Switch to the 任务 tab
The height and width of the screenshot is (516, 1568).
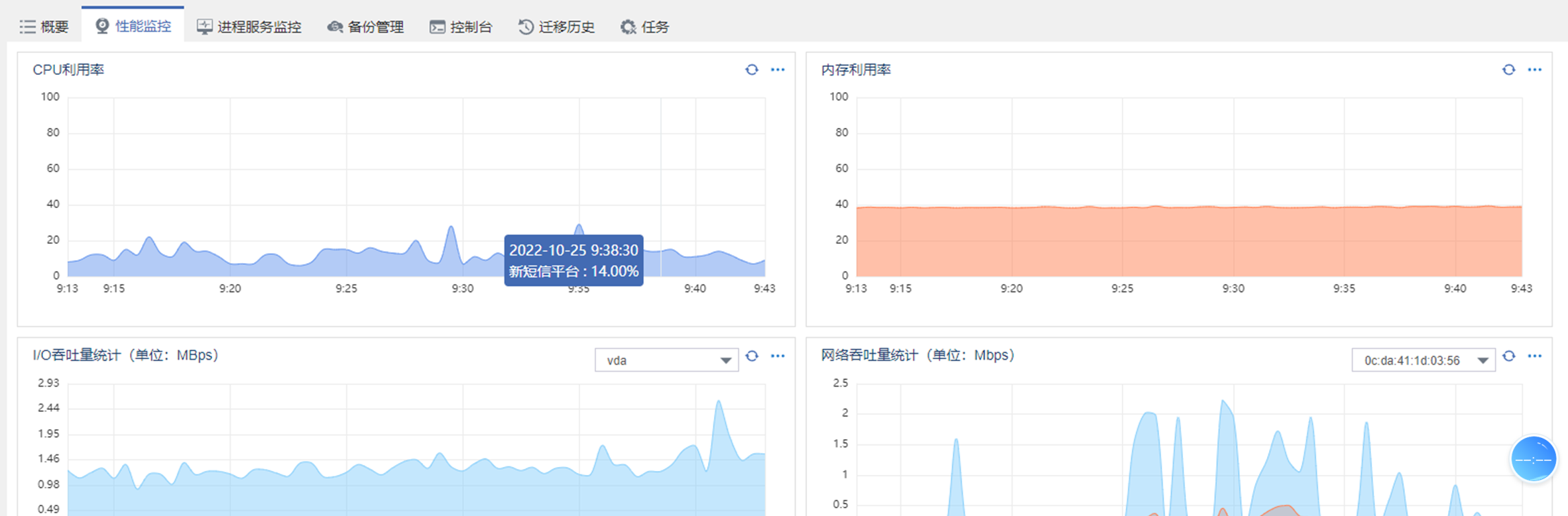(x=644, y=26)
